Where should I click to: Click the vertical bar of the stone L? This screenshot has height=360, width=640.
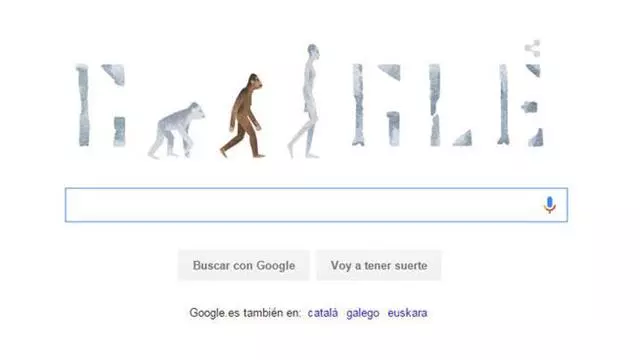coord(435,105)
